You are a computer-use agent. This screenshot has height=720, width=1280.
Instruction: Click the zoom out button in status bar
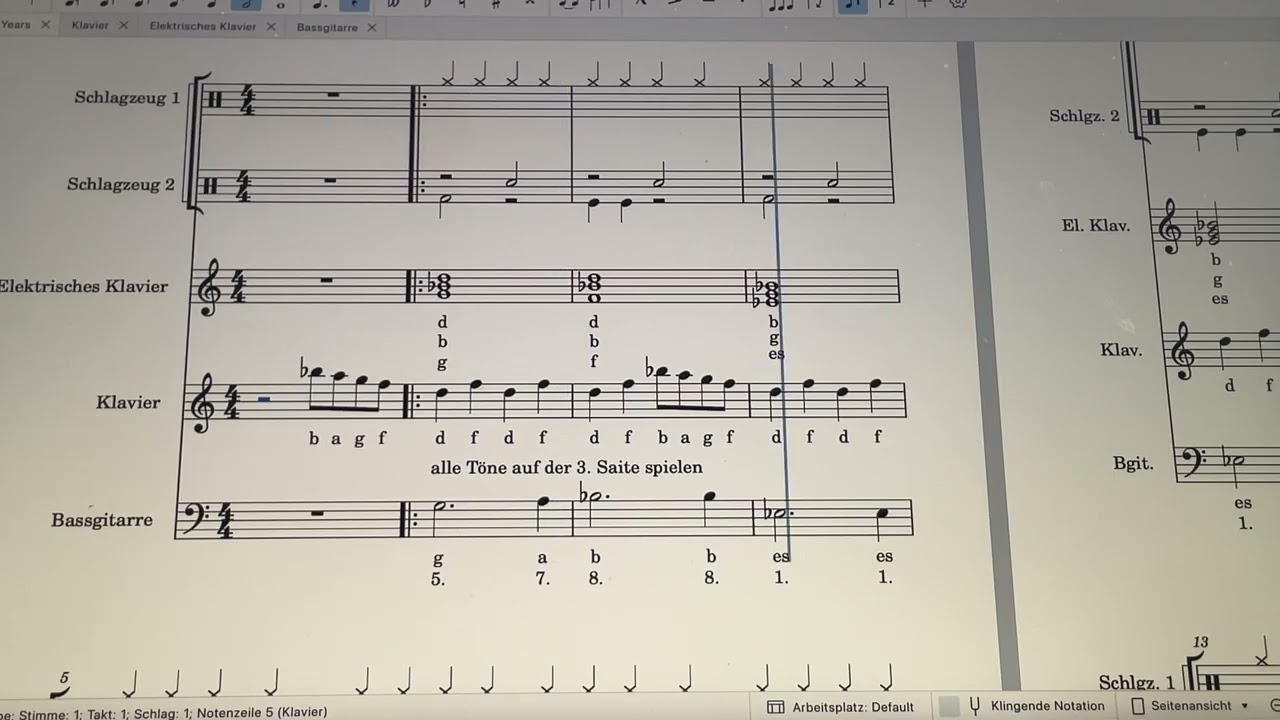1273,706
